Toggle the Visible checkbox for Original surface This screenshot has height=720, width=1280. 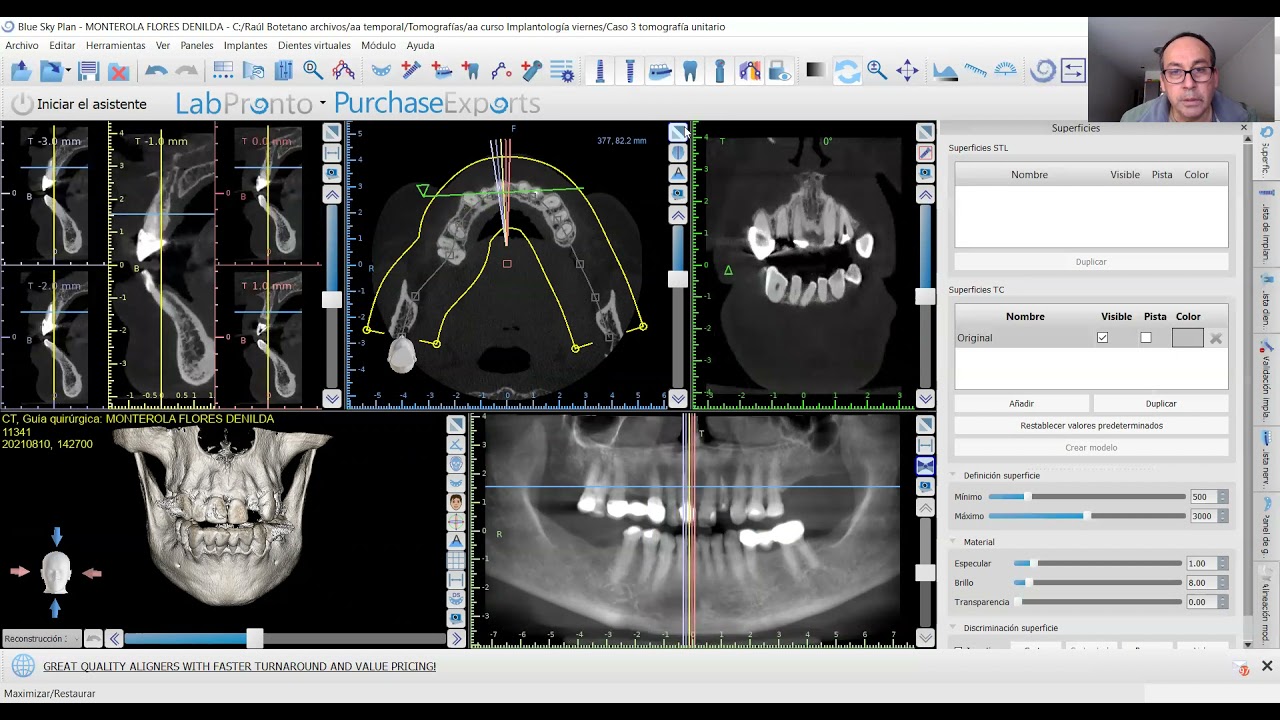coord(1102,338)
